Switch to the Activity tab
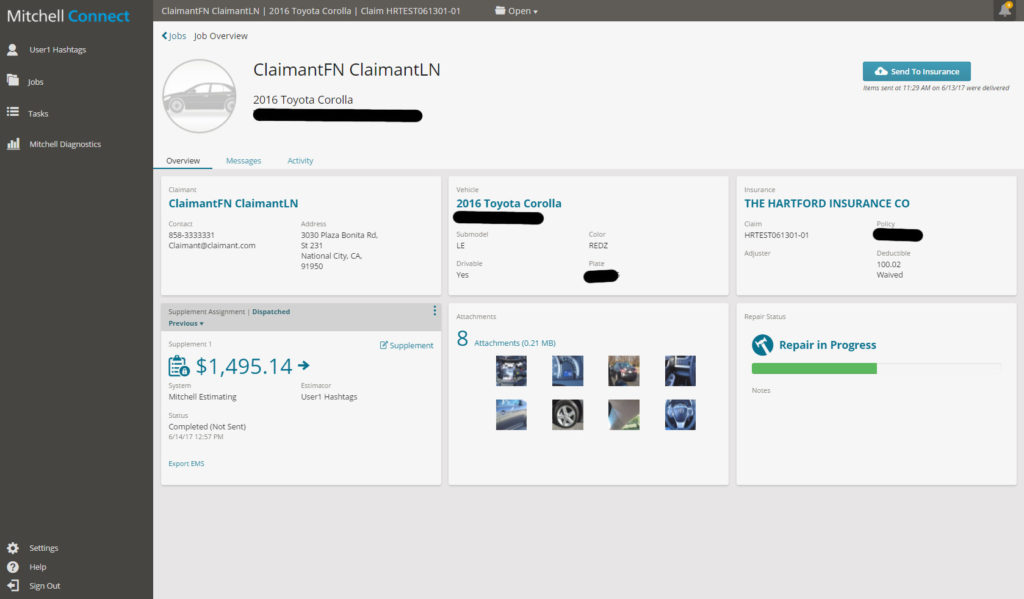Image resolution: width=1024 pixels, height=599 pixels. [300, 161]
